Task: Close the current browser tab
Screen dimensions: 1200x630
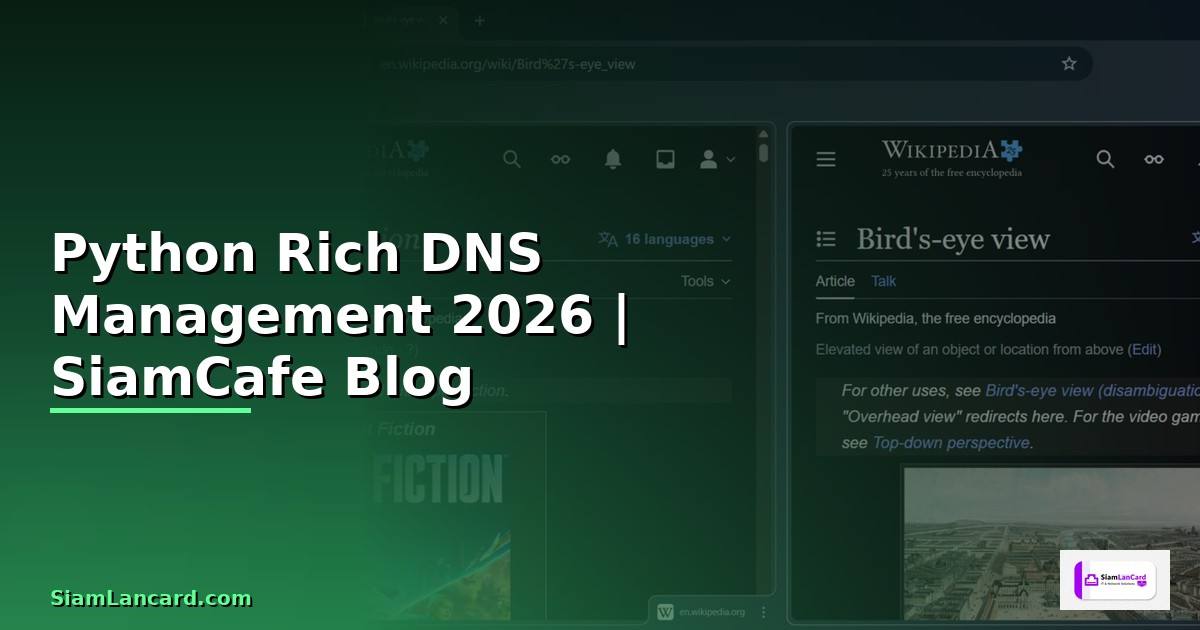Action: (x=443, y=21)
